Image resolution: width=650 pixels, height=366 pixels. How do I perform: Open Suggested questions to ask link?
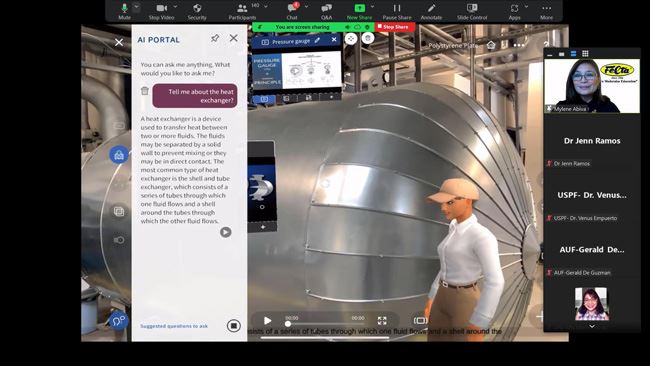click(x=174, y=326)
